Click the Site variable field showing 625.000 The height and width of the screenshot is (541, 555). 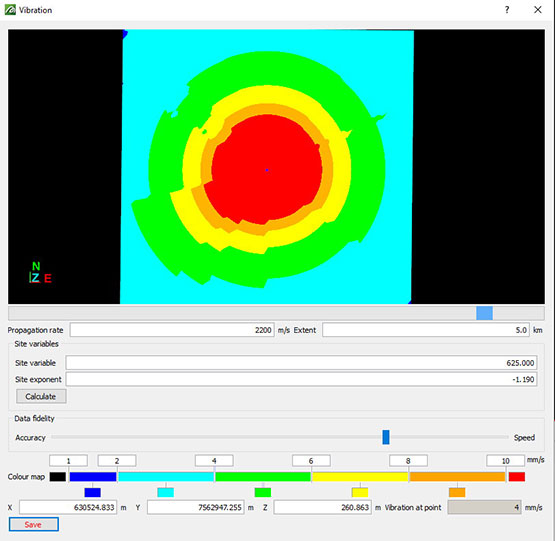click(302, 363)
